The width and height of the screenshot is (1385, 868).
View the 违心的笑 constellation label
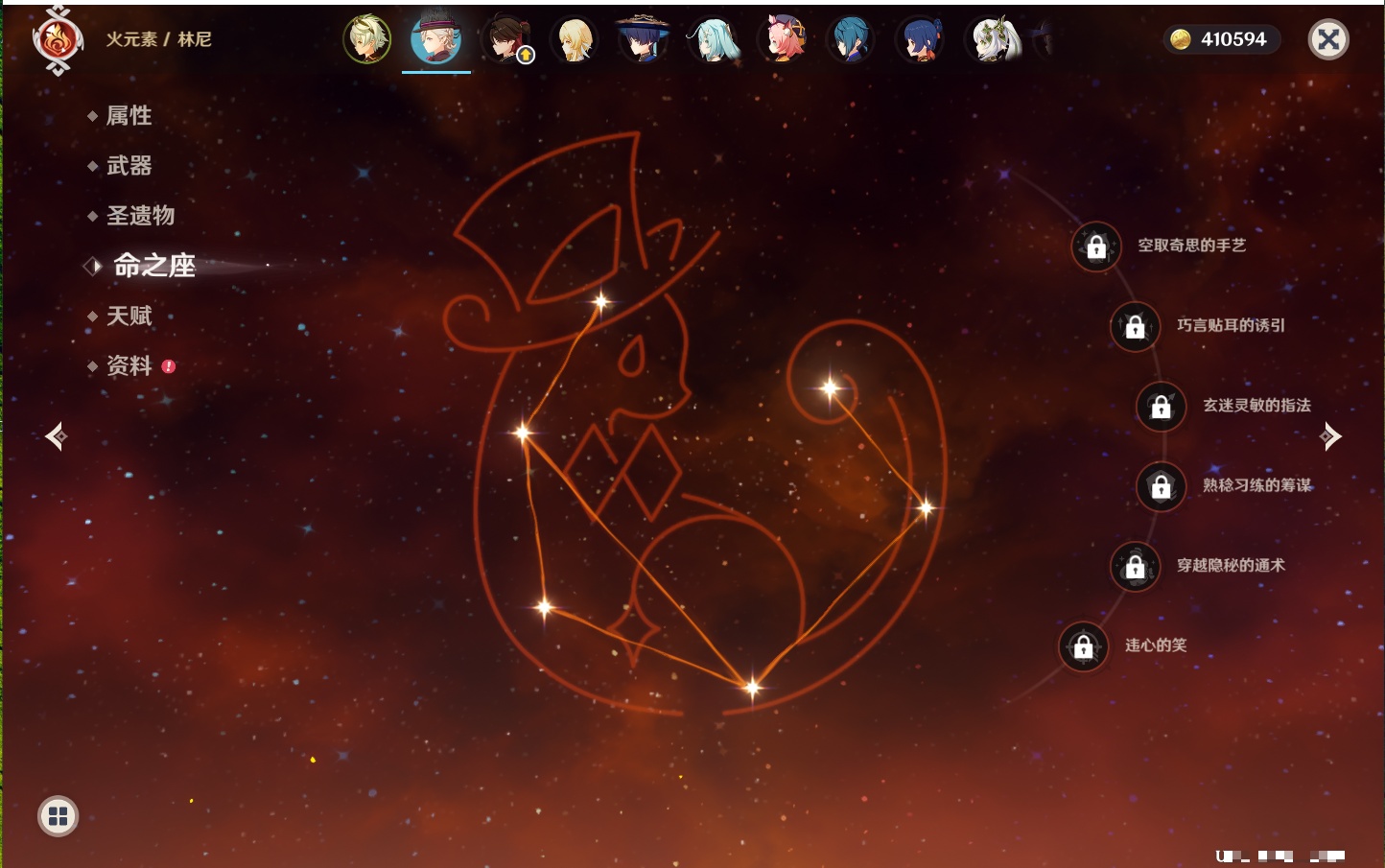pyautogui.click(x=1156, y=645)
